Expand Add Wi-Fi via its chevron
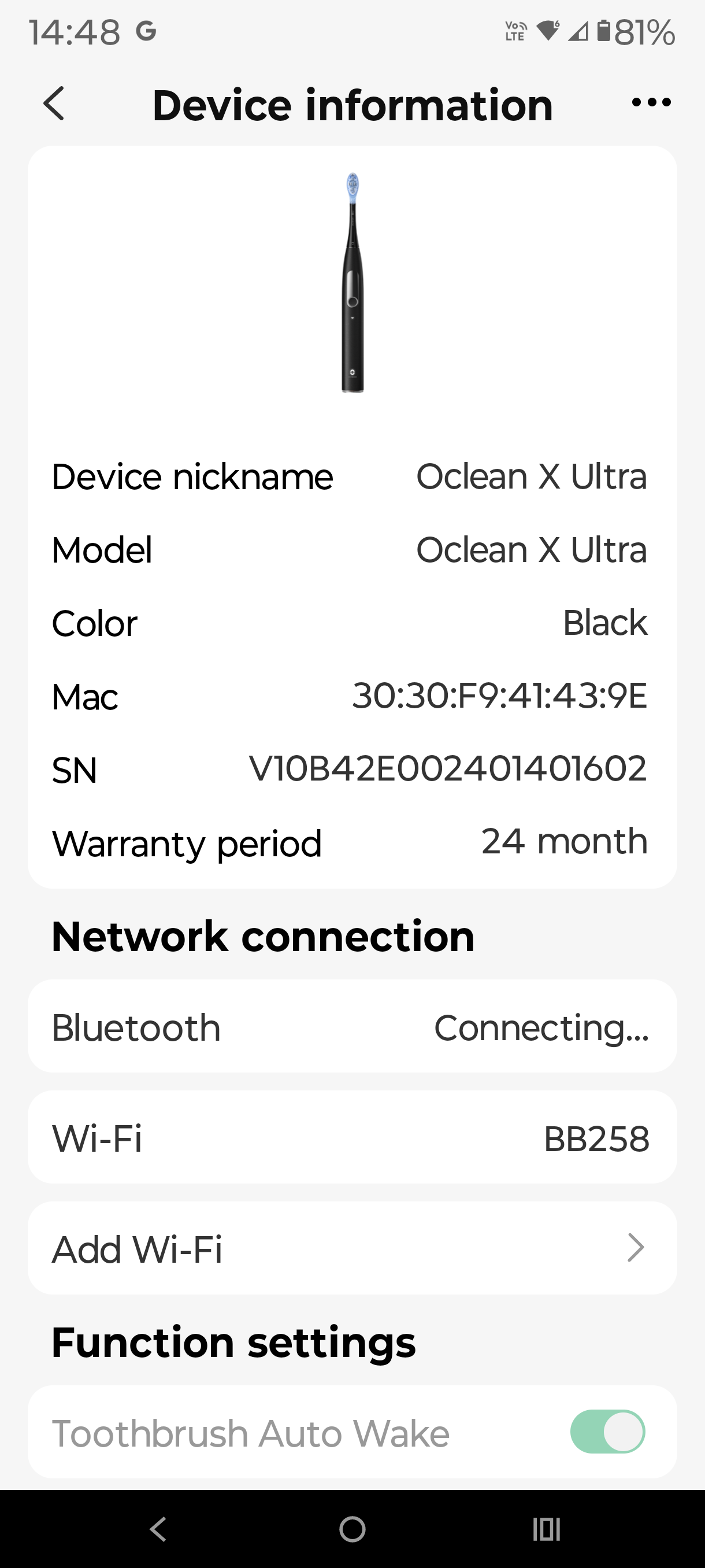 point(636,1248)
